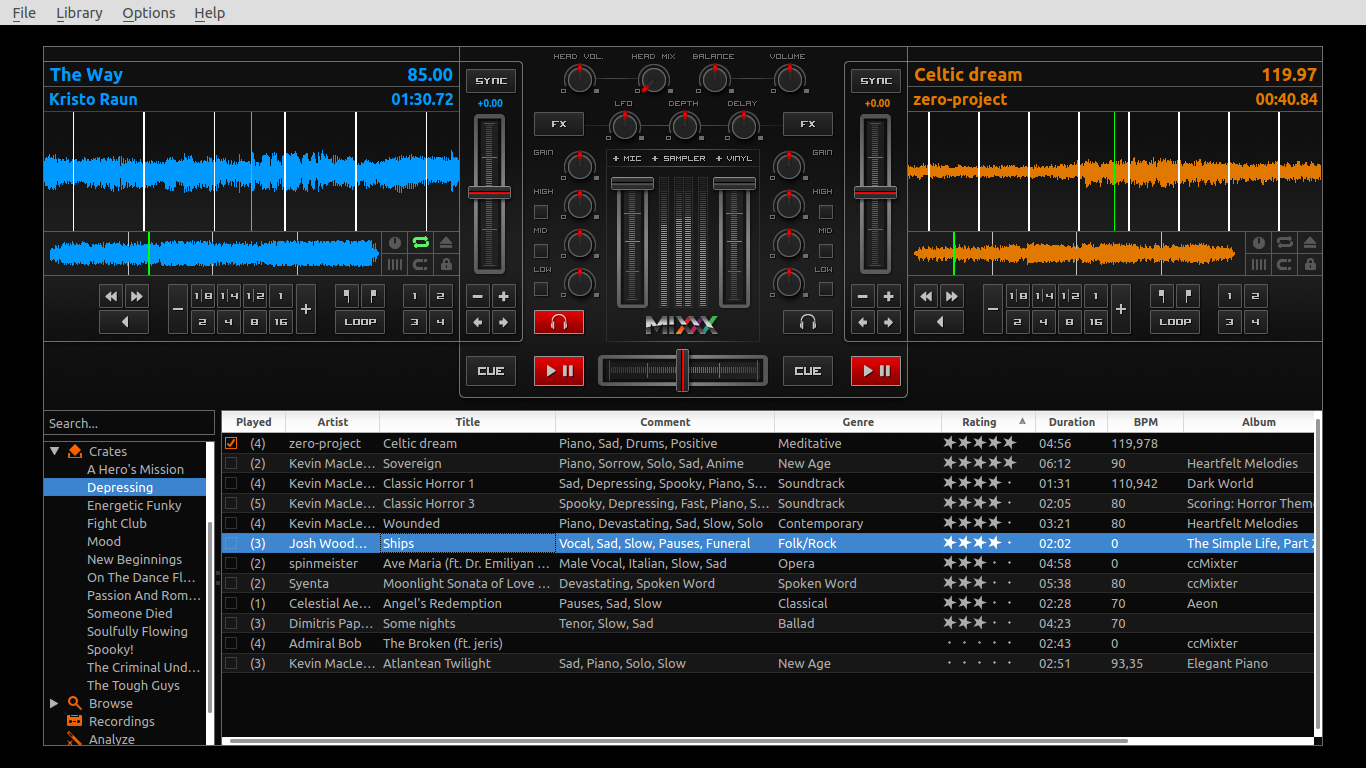Expand the Browse tree node
The image size is (1366, 768).
(55, 703)
